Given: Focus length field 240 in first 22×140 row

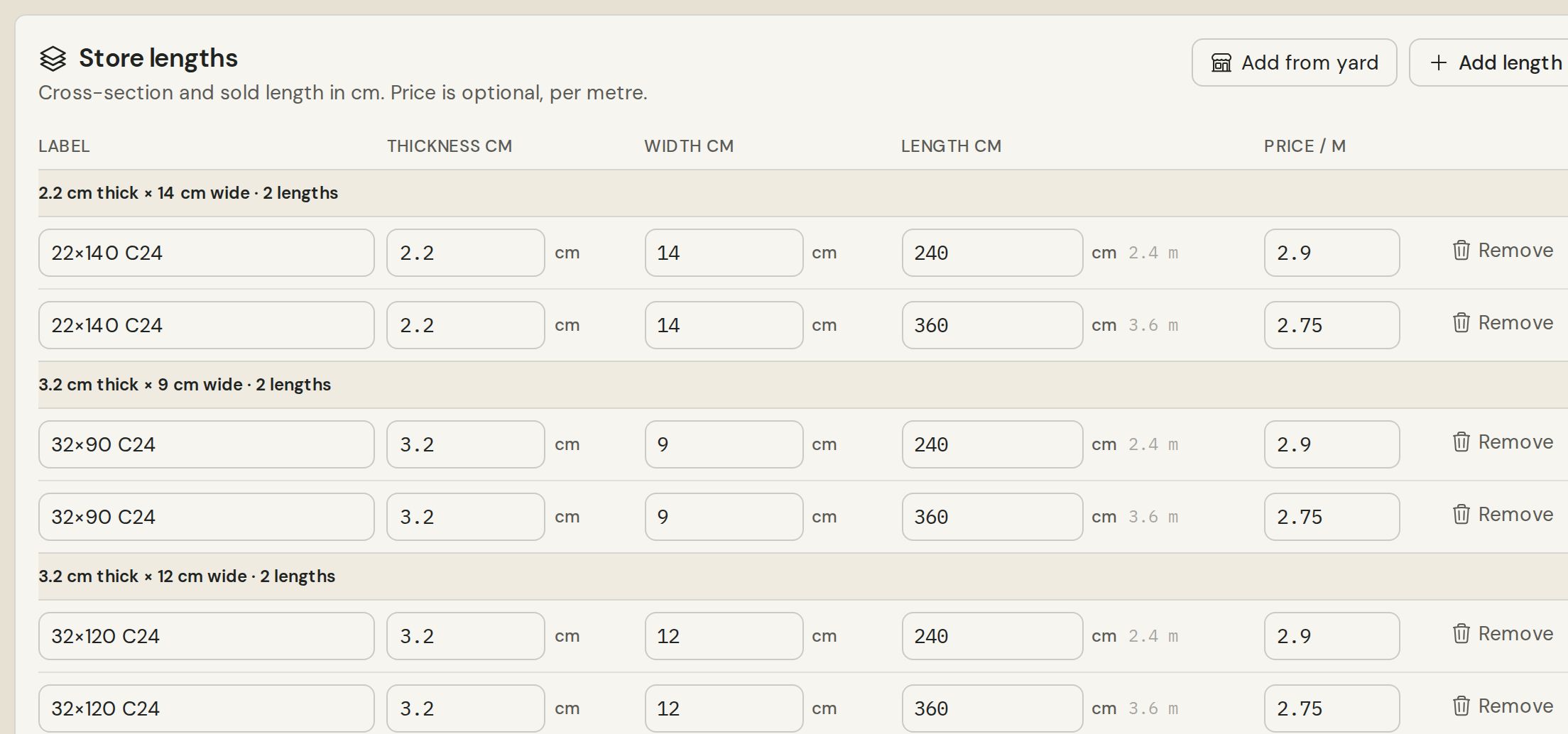Looking at the screenshot, I should point(992,253).
